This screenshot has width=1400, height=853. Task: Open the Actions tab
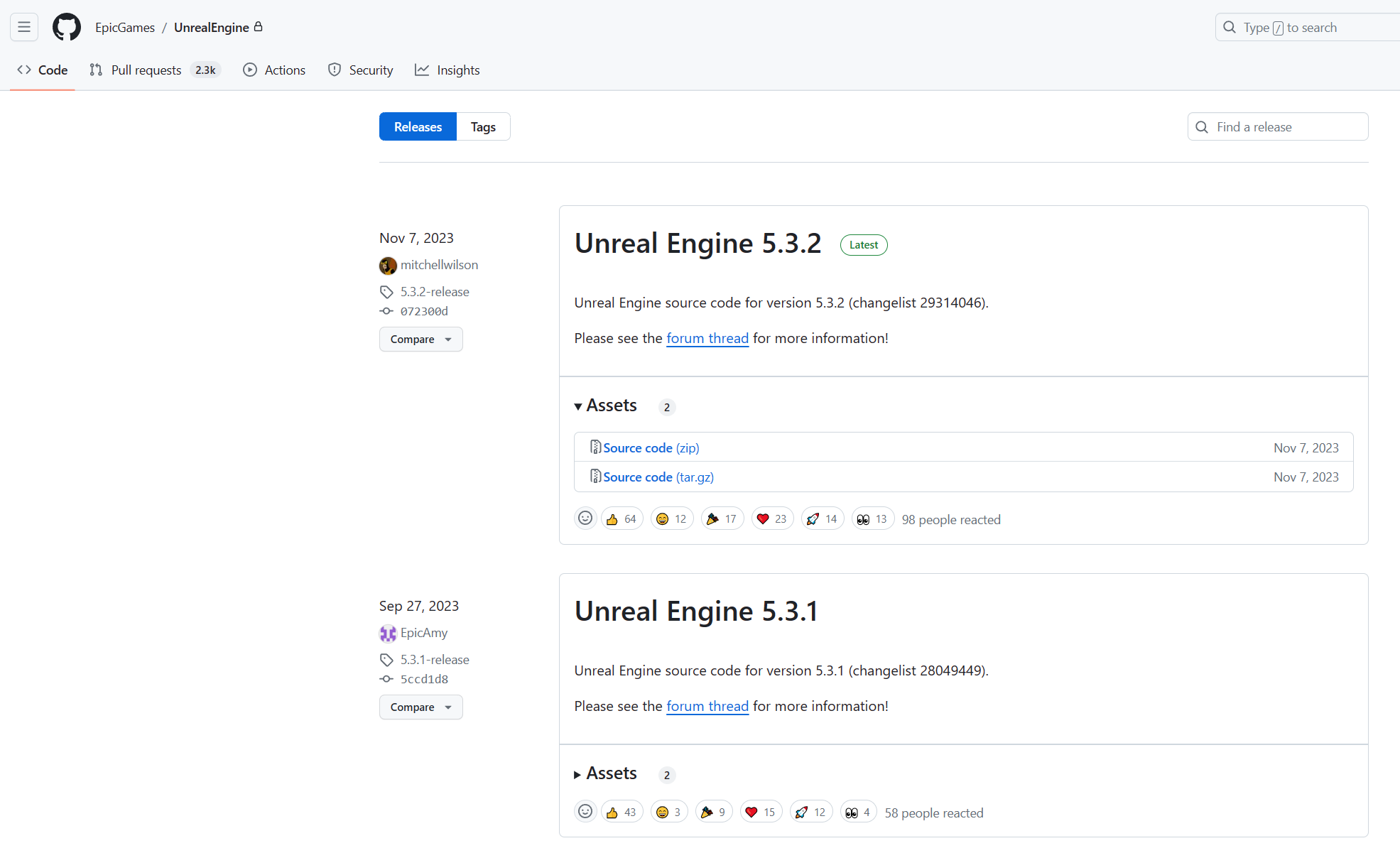coord(274,70)
